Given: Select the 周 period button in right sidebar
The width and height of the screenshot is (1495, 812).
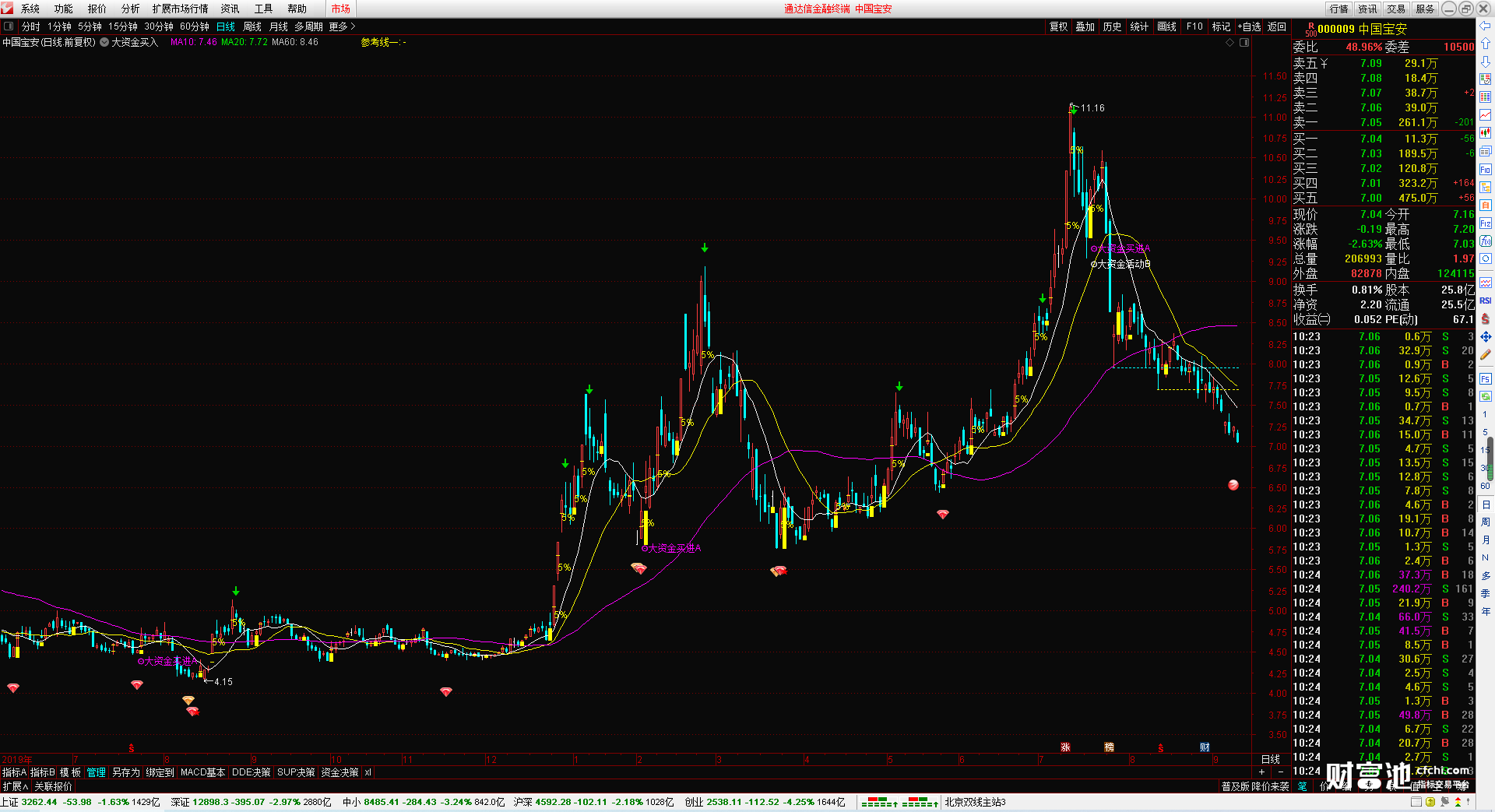Looking at the screenshot, I should tap(1486, 522).
